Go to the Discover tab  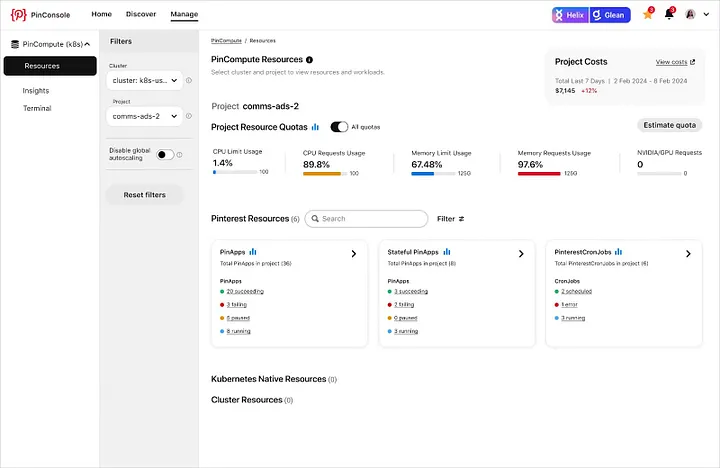(x=141, y=14)
